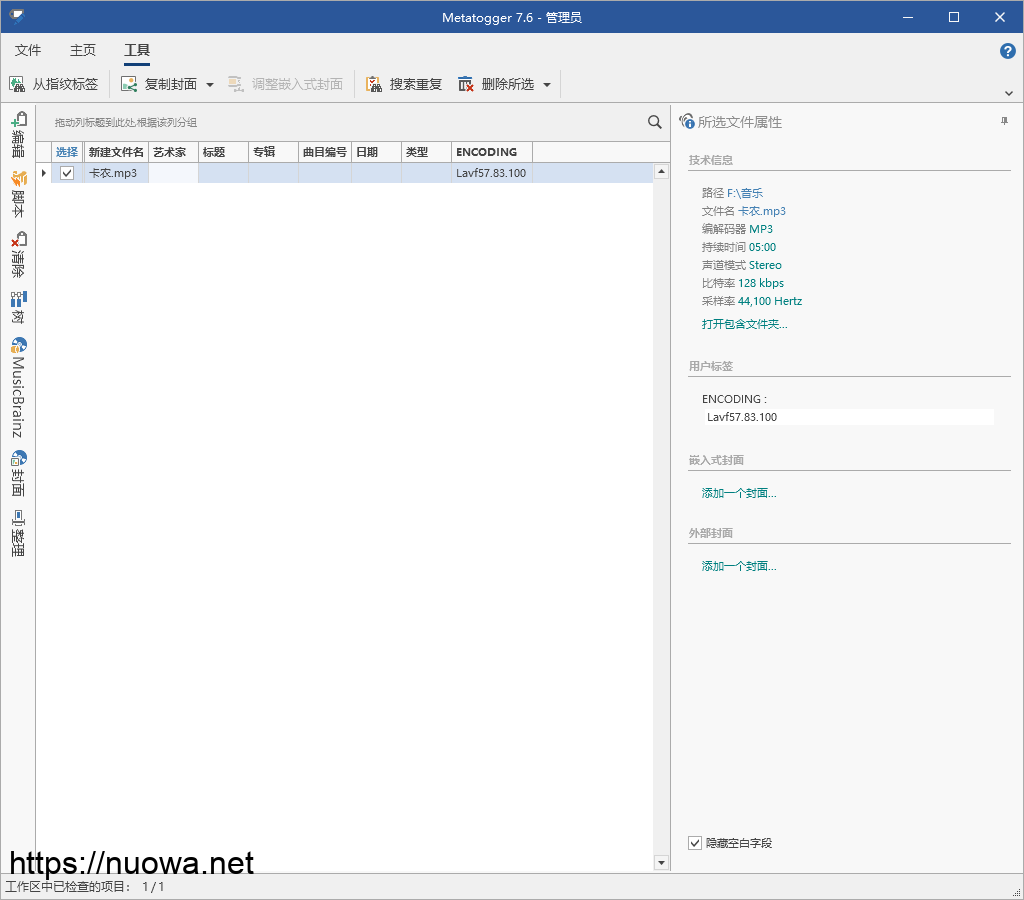Switch to the 主页 tab

[83, 51]
